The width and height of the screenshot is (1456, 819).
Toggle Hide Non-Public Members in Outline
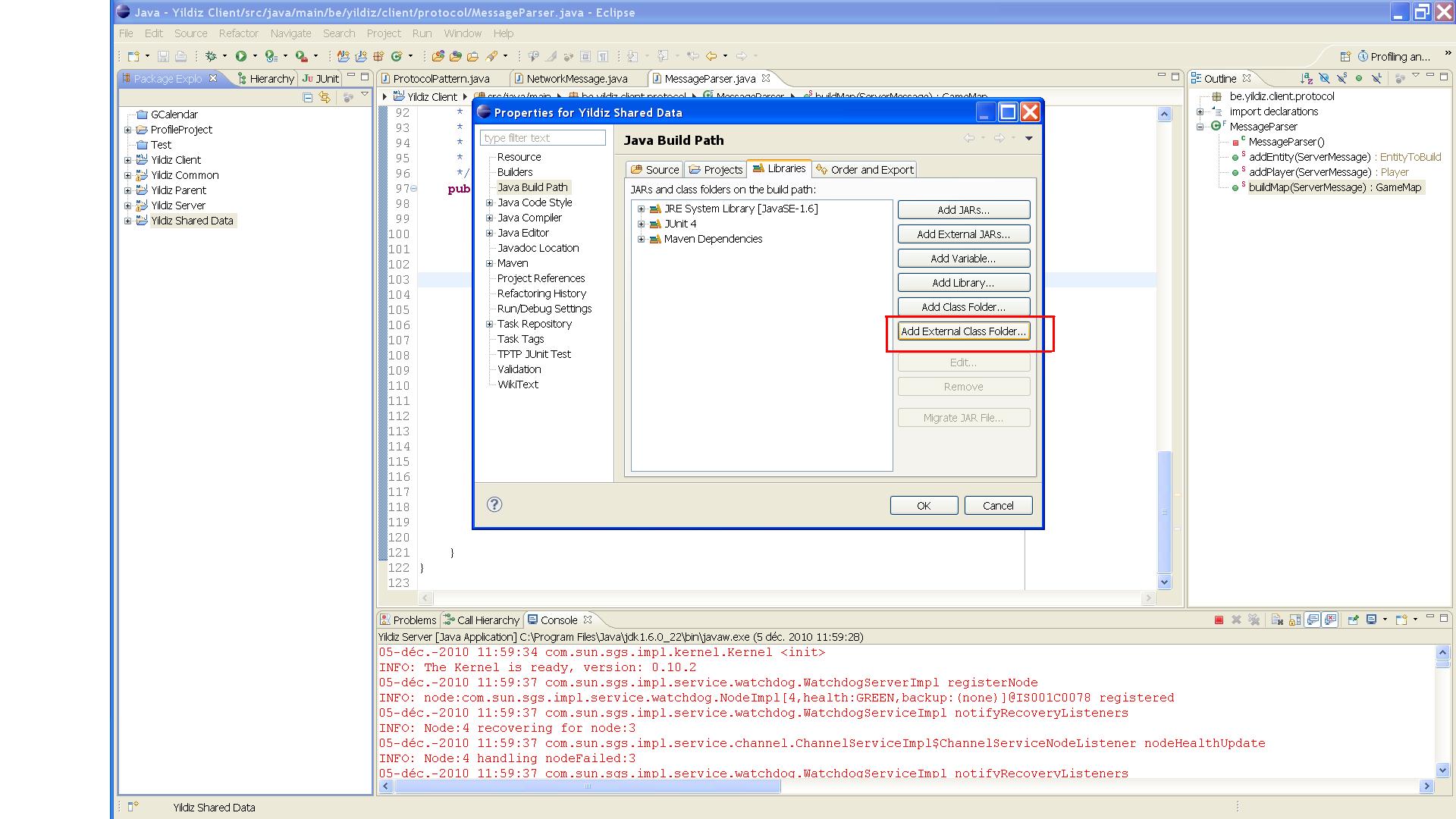1359,78
